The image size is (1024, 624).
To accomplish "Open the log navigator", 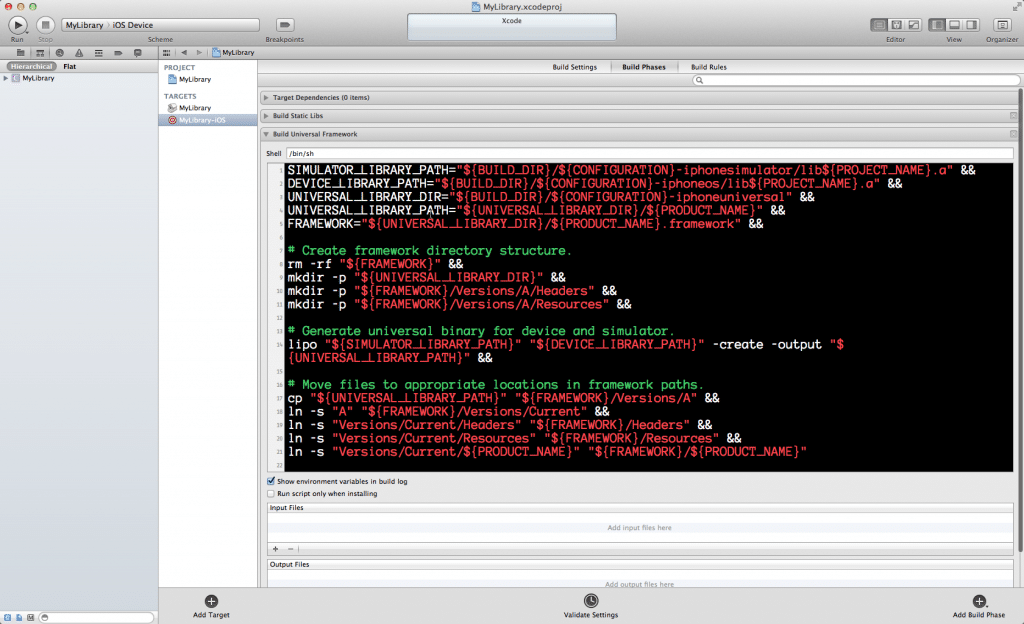I will [x=138, y=53].
